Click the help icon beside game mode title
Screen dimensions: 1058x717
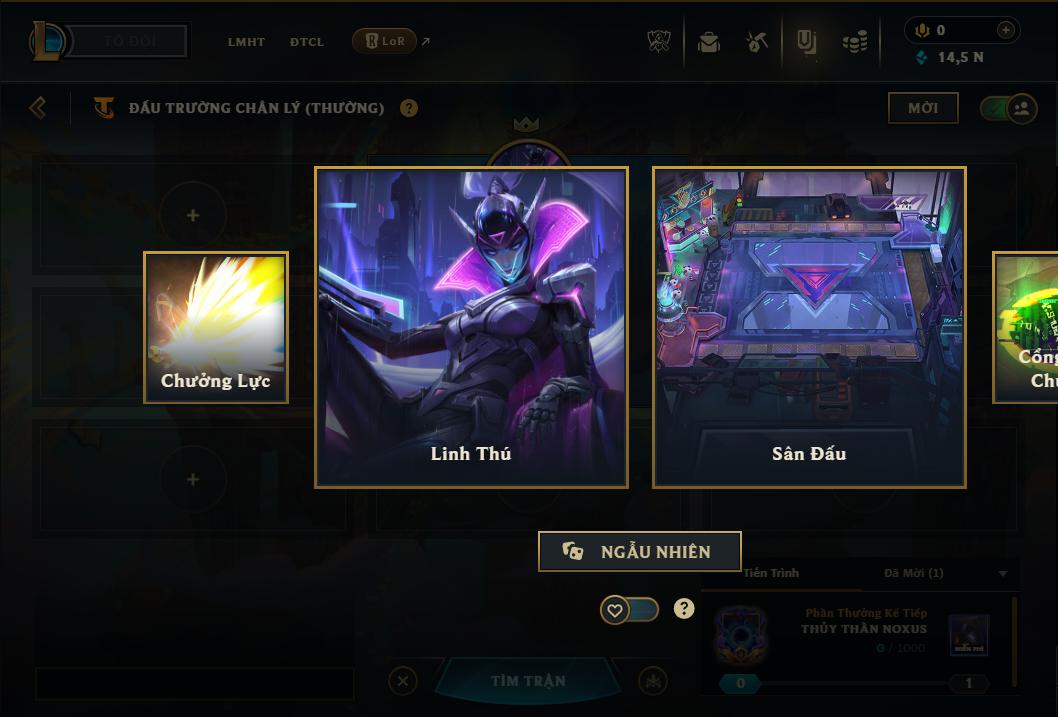[x=408, y=108]
